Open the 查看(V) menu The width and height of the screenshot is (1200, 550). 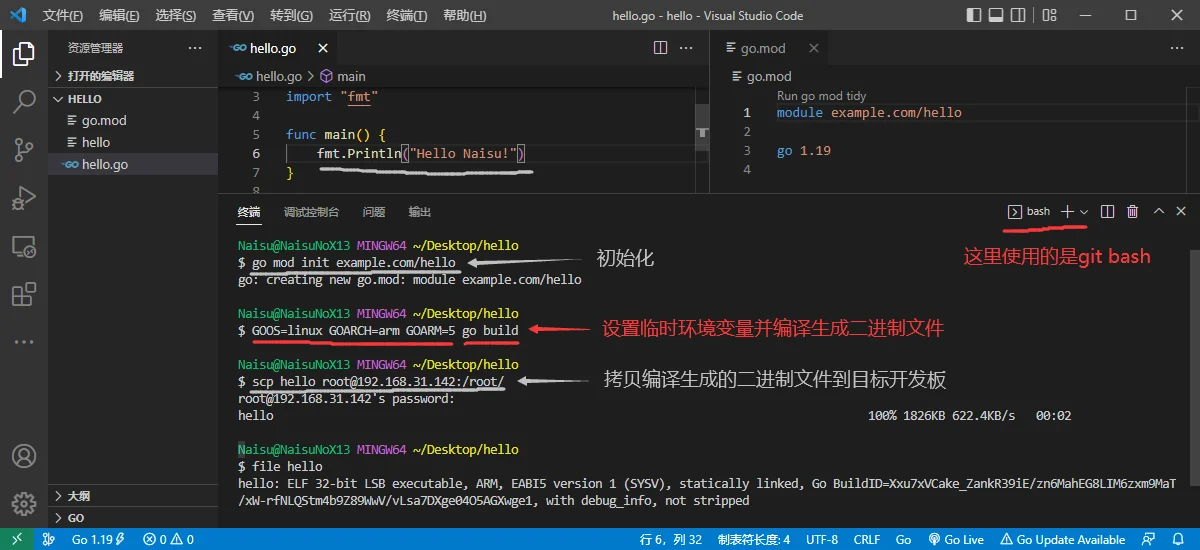click(233, 16)
